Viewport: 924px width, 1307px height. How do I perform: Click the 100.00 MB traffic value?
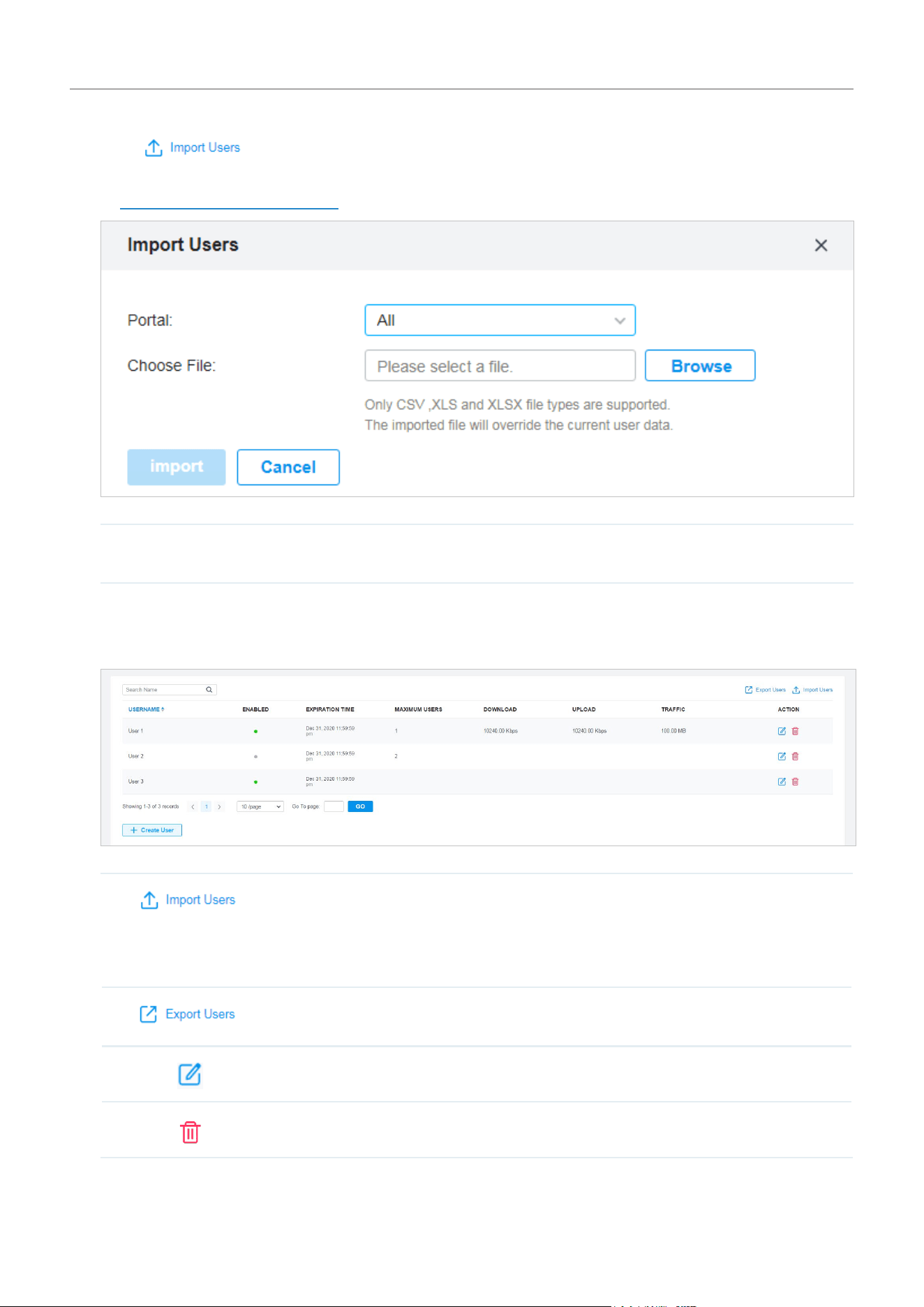[x=673, y=731]
